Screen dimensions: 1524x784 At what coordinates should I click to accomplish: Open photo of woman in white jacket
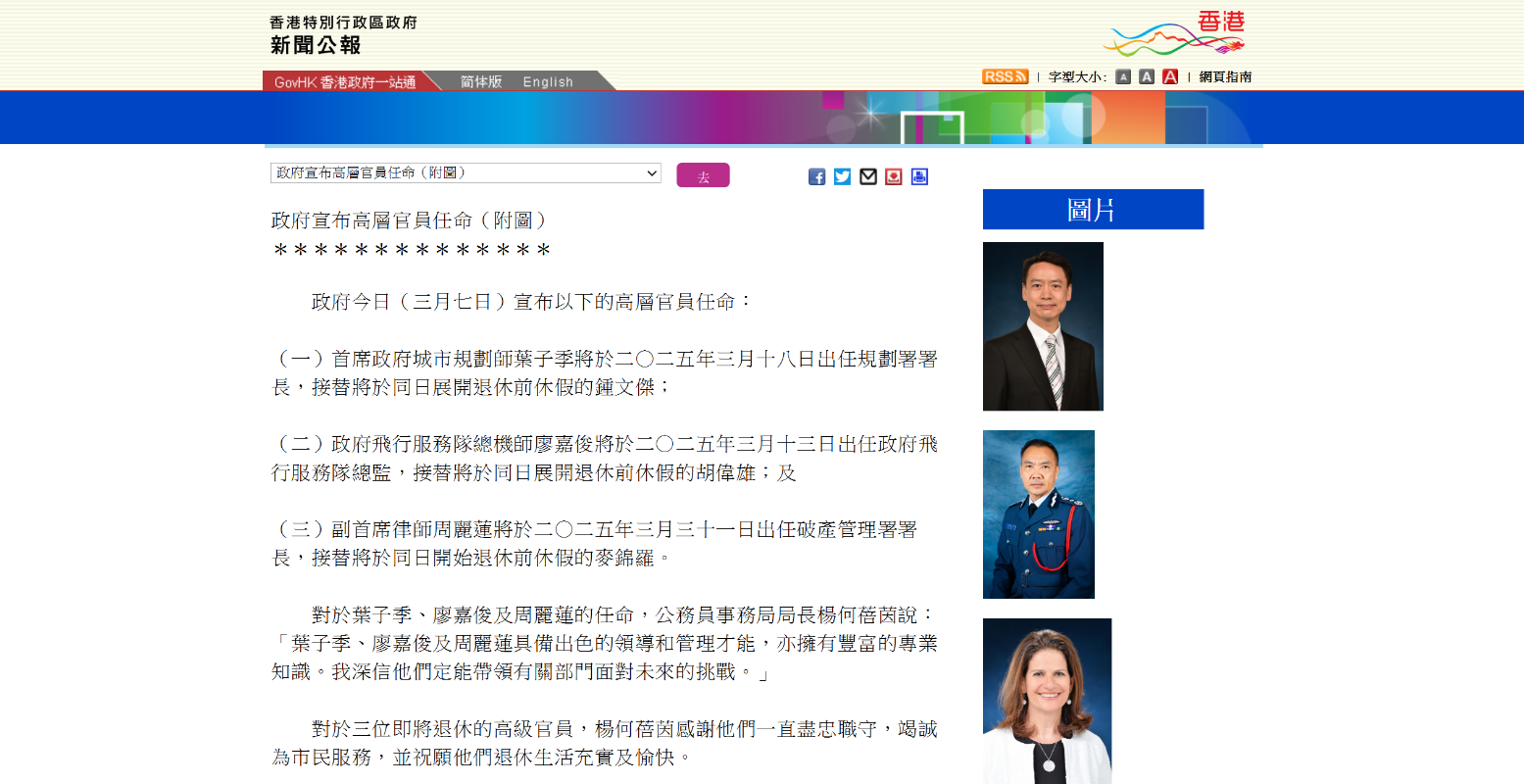[x=1047, y=701]
